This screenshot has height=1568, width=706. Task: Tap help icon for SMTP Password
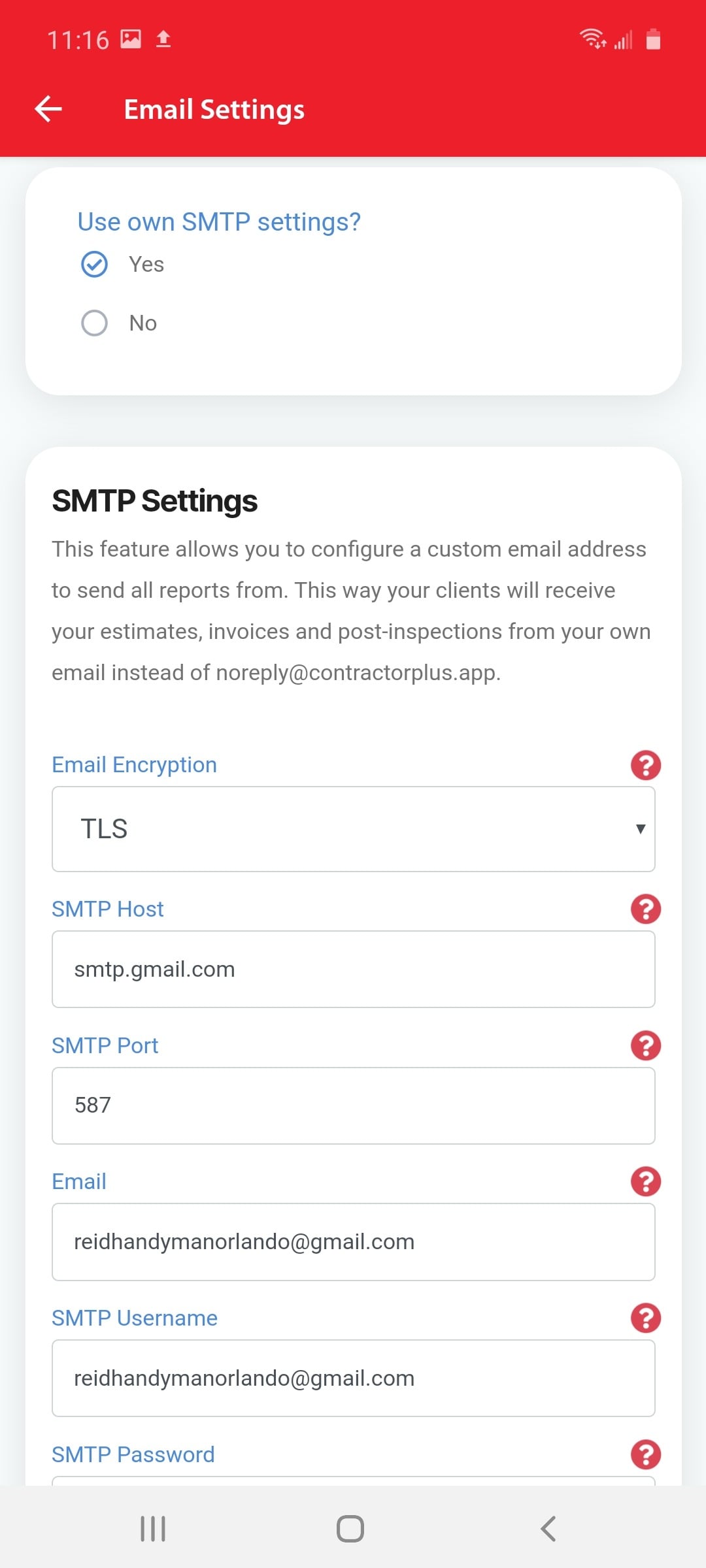tap(645, 1454)
